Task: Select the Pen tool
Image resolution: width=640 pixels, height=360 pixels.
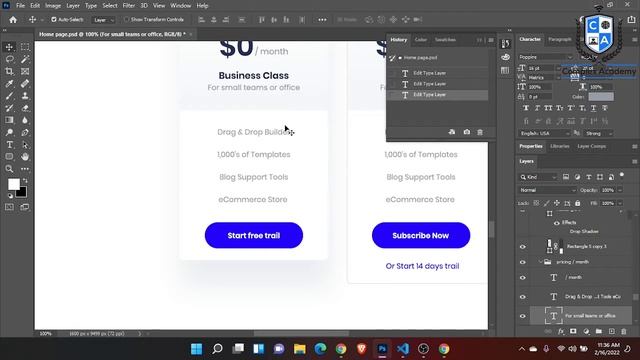Action: [x=25, y=132]
